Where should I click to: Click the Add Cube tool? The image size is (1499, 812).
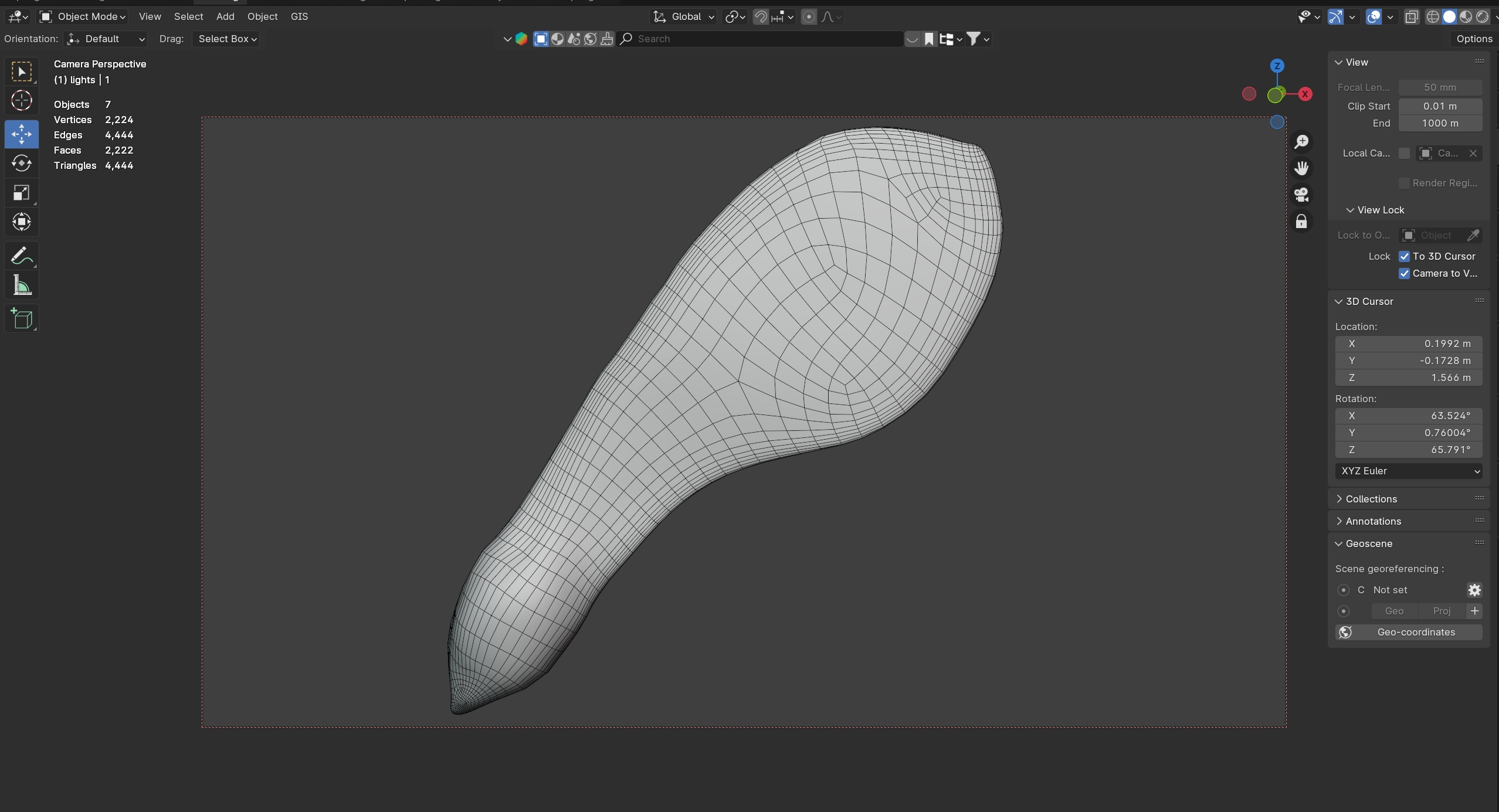point(22,318)
